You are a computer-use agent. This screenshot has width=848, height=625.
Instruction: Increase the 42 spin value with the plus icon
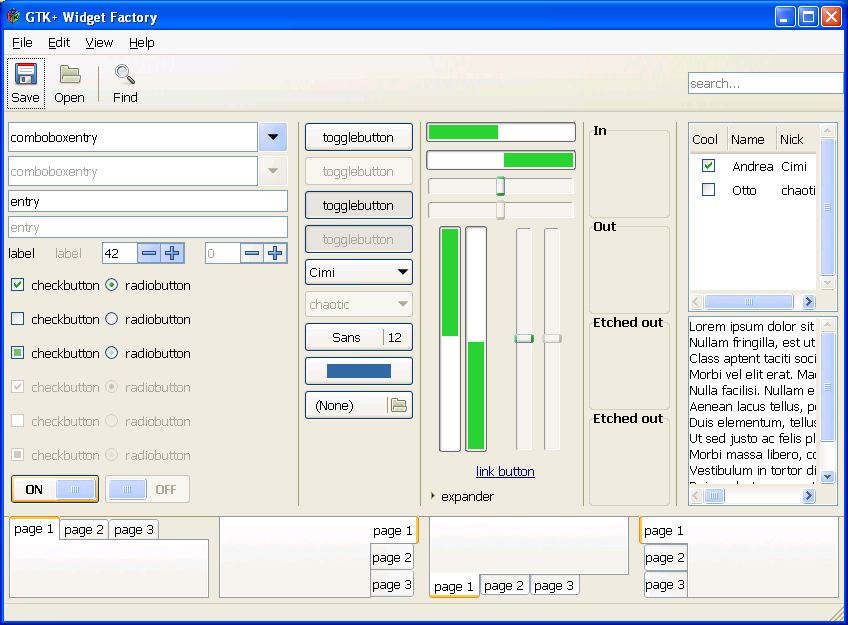[x=173, y=253]
